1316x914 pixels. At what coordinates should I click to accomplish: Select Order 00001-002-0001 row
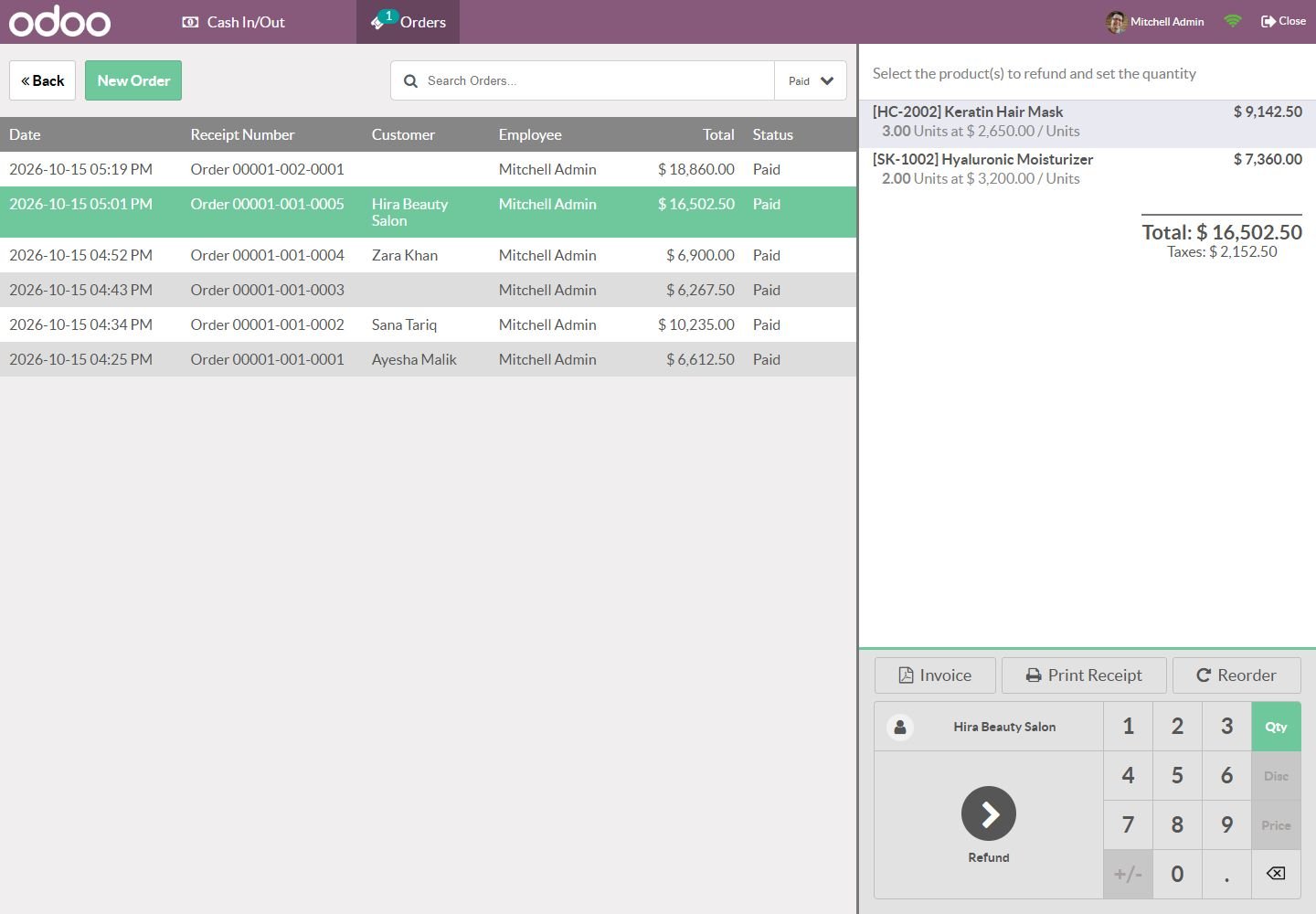pos(428,169)
